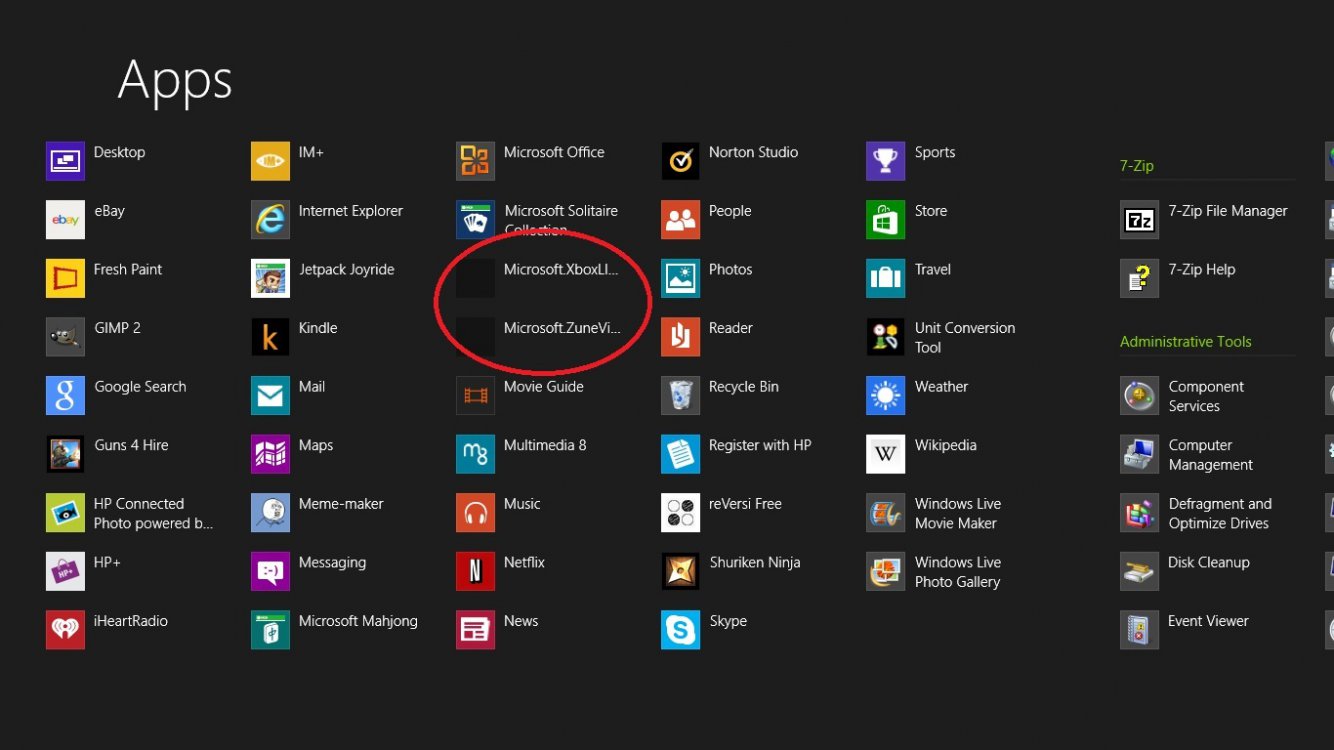The width and height of the screenshot is (1334, 750).
Task: Open Event Viewer icon
Action: 1139,630
